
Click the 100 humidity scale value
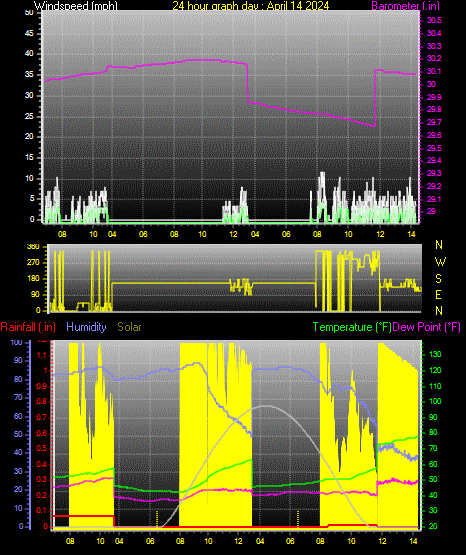pos(16,342)
